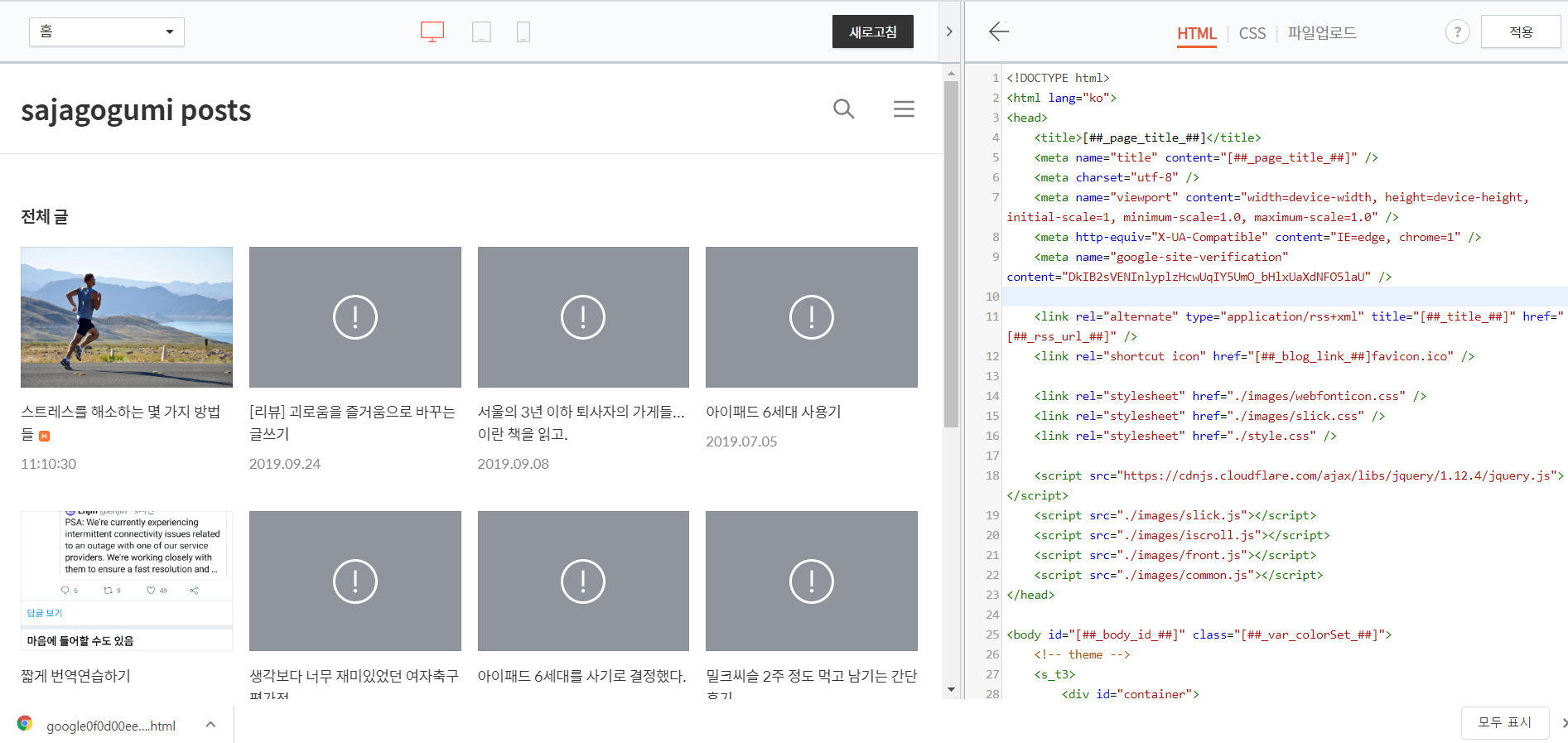Open the blog hamburger menu icon
The image size is (1568, 743).
904,109
